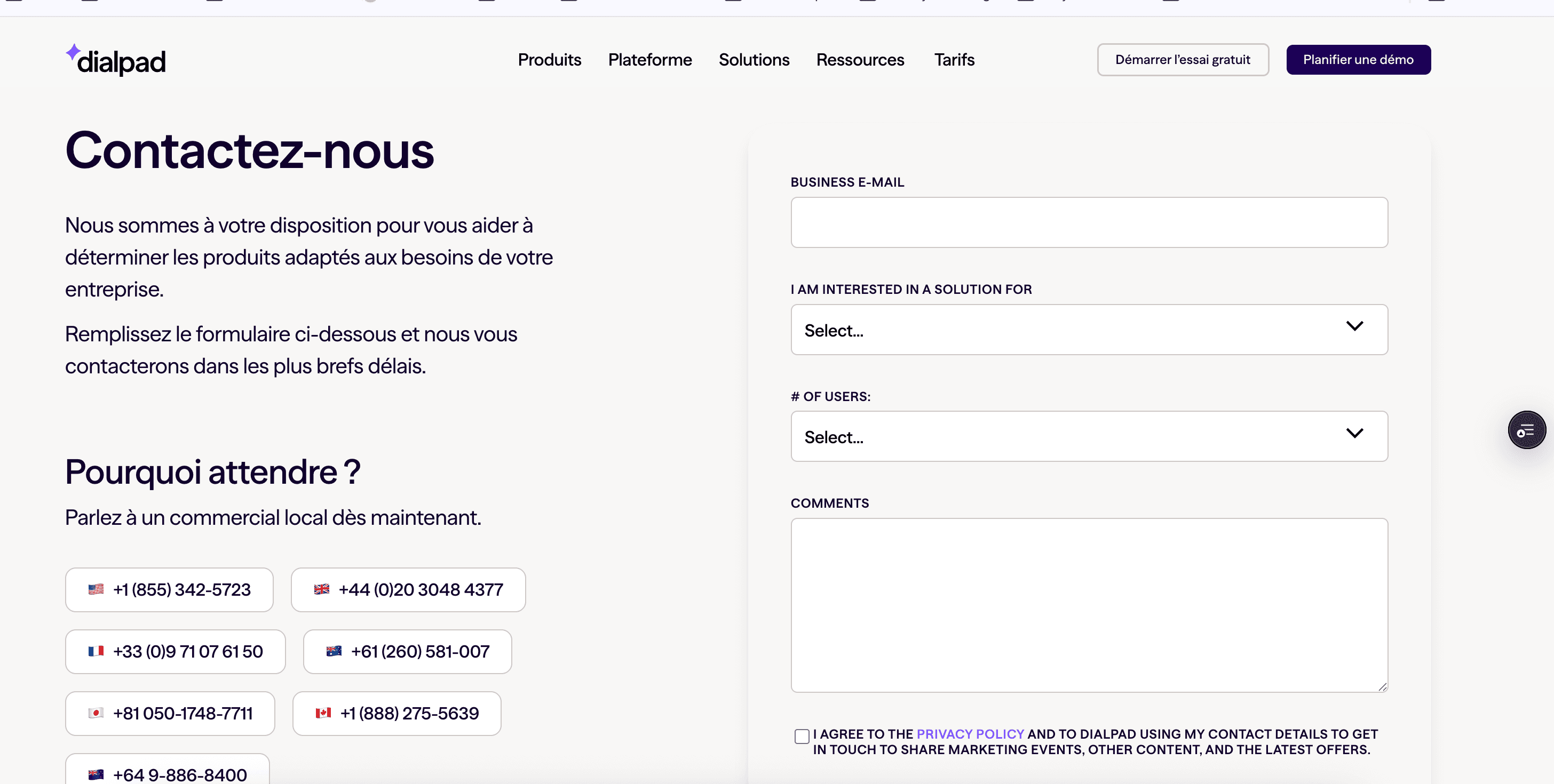
Task: Click the Canadian flag phone number
Action: pos(397,714)
